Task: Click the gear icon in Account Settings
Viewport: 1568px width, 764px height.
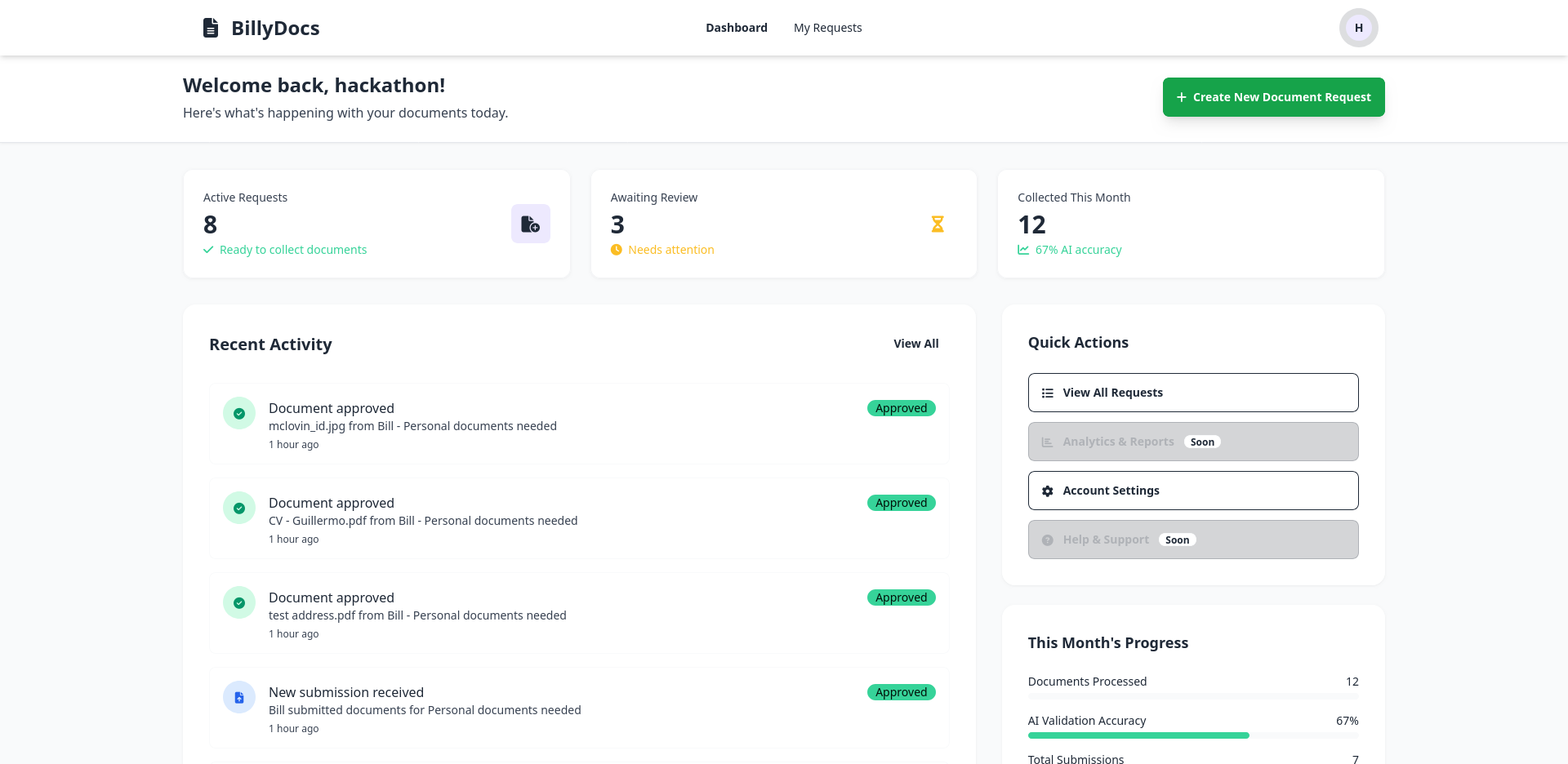Action: pyautogui.click(x=1048, y=491)
